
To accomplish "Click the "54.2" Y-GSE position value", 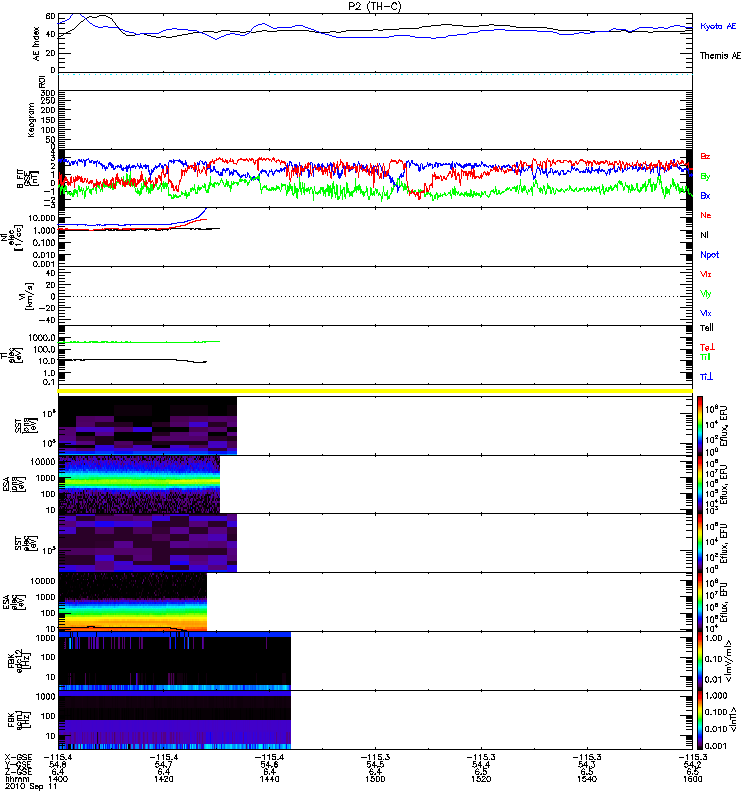I will click(x=692, y=764).
